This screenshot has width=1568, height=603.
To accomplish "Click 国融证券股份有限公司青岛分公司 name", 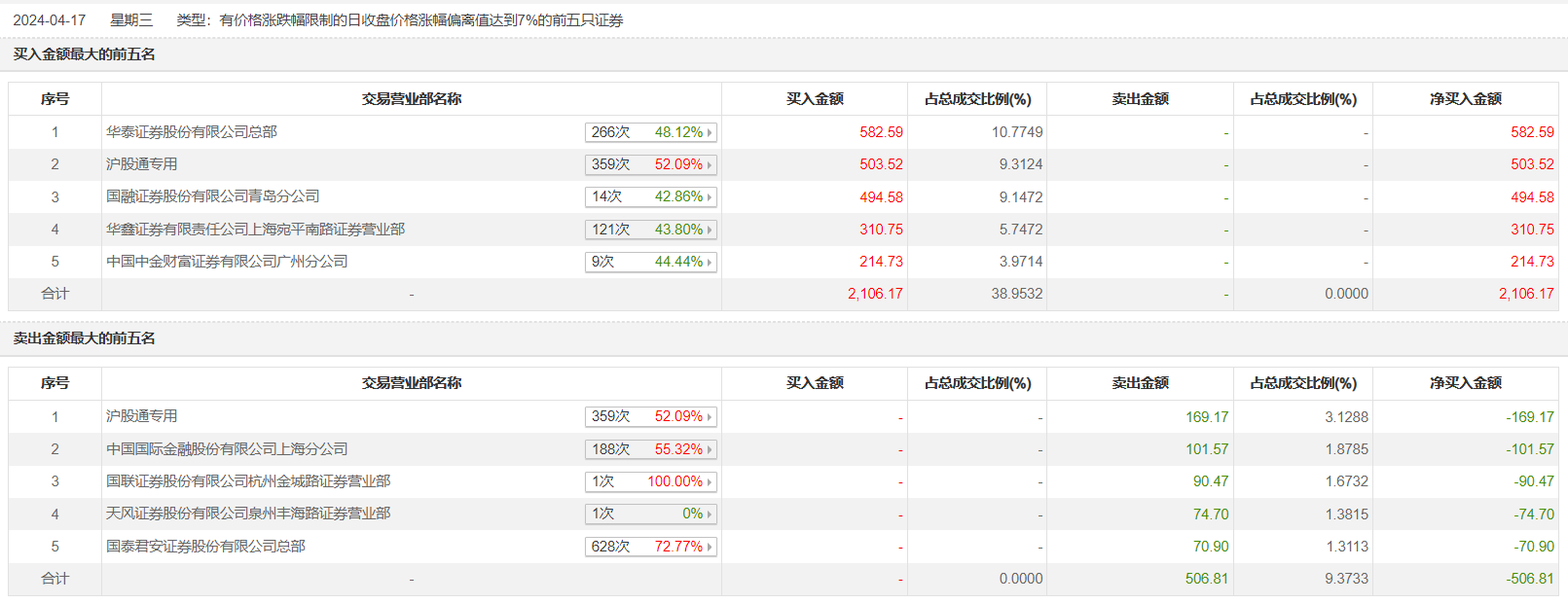I will click(212, 196).
